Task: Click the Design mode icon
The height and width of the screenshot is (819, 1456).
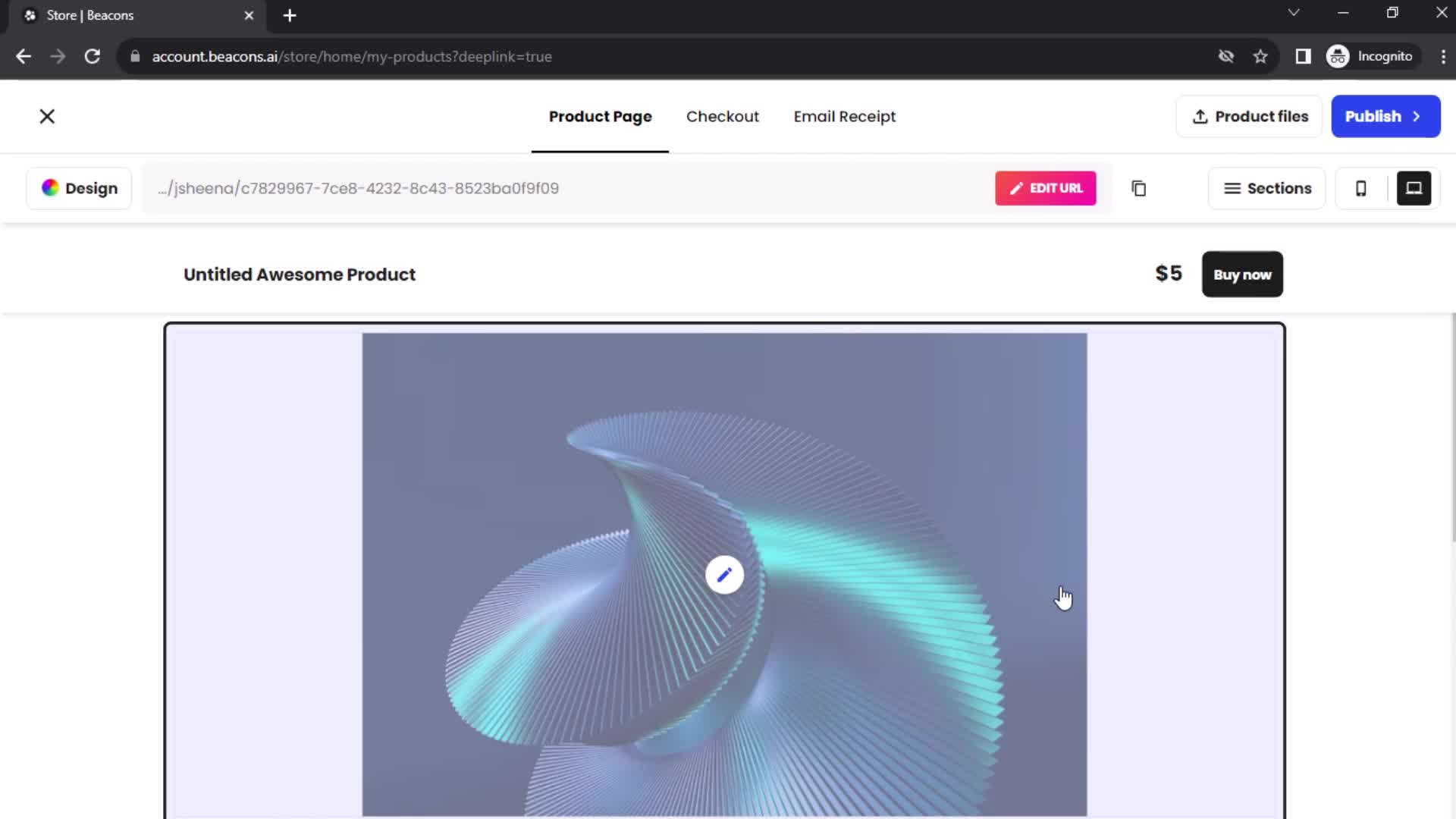Action: click(49, 188)
